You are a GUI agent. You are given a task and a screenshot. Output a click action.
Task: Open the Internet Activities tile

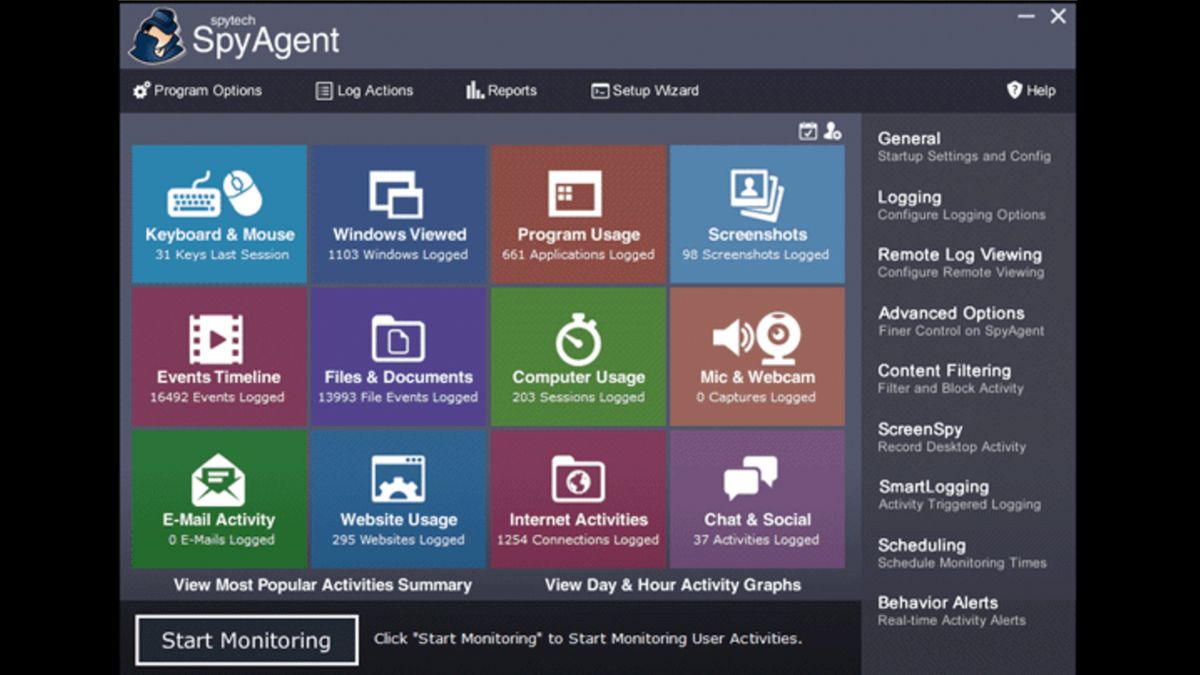[x=578, y=499]
